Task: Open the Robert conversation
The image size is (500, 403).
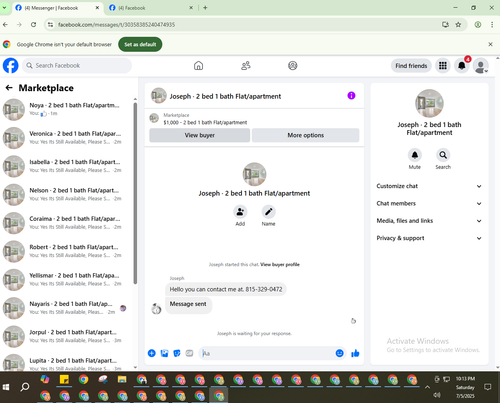Action: pos(67,251)
